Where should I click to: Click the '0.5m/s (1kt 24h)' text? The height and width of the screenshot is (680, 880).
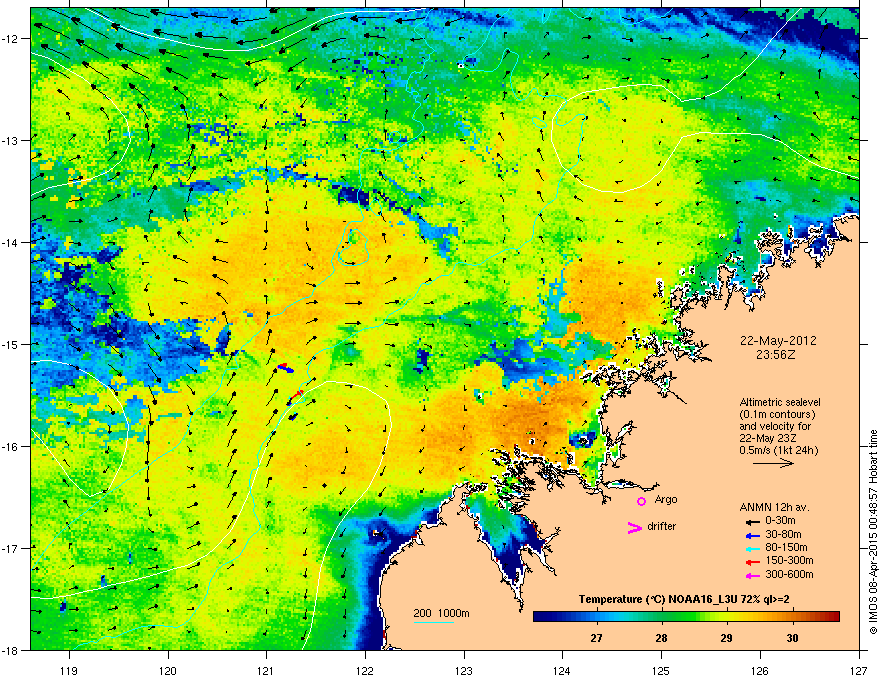tap(778, 451)
